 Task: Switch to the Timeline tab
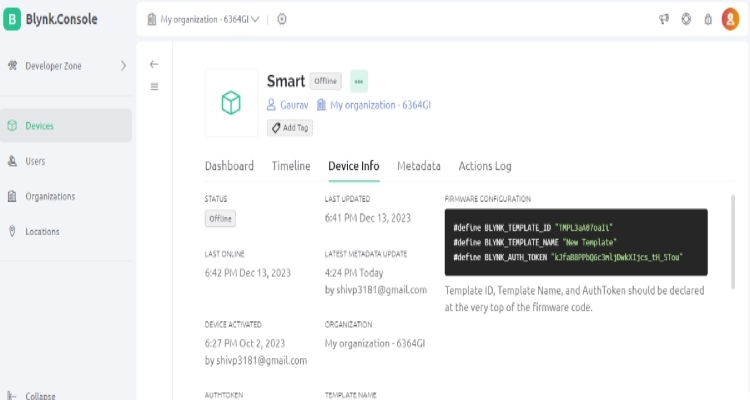tap(291, 166)
